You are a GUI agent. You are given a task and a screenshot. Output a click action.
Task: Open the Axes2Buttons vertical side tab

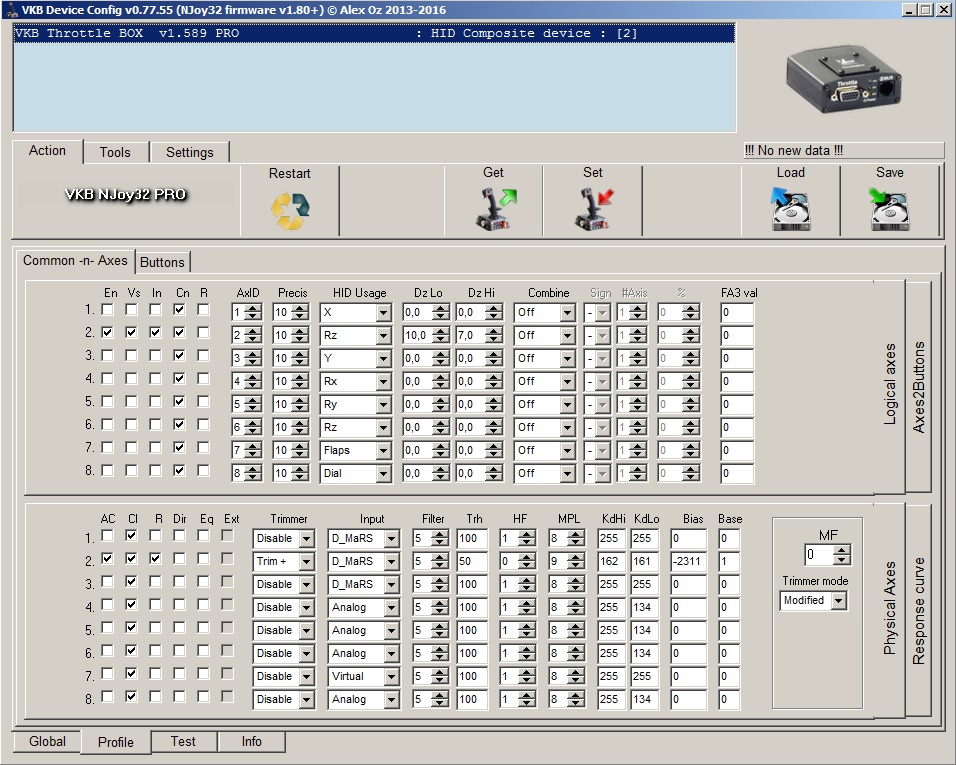click(919, 386)
